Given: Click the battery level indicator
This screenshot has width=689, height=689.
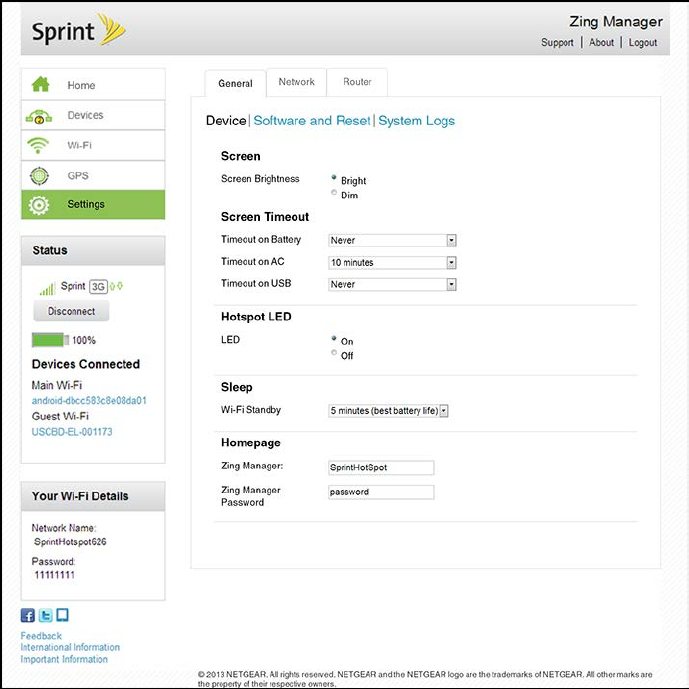Looking at the screenshot, I should tap(50, 340).
